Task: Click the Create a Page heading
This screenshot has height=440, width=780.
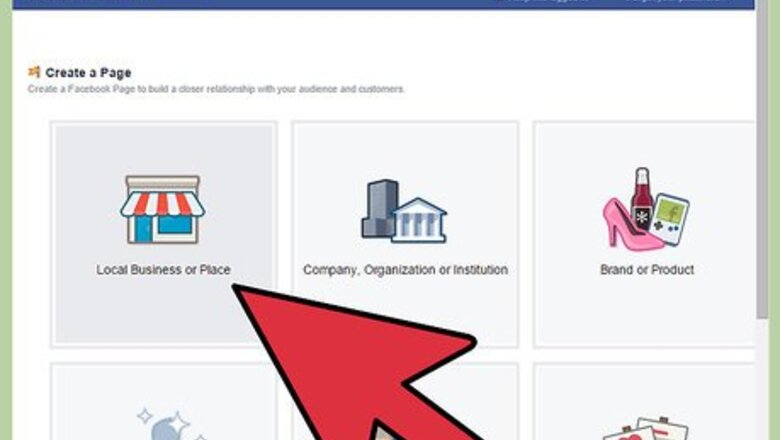Action: coord(88,73)
